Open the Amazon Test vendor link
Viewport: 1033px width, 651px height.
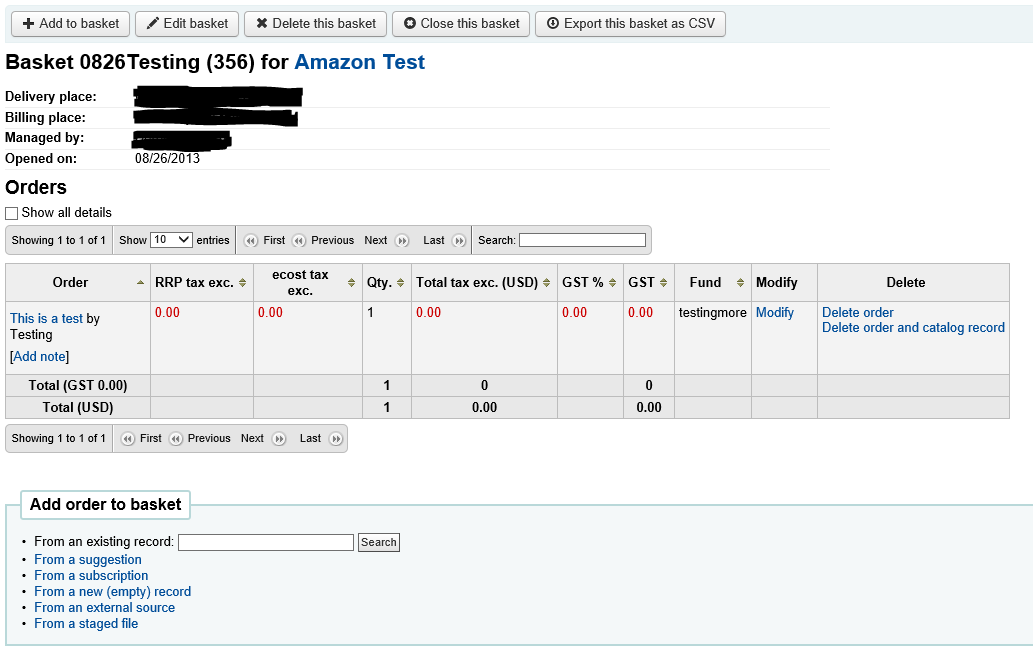359,62
